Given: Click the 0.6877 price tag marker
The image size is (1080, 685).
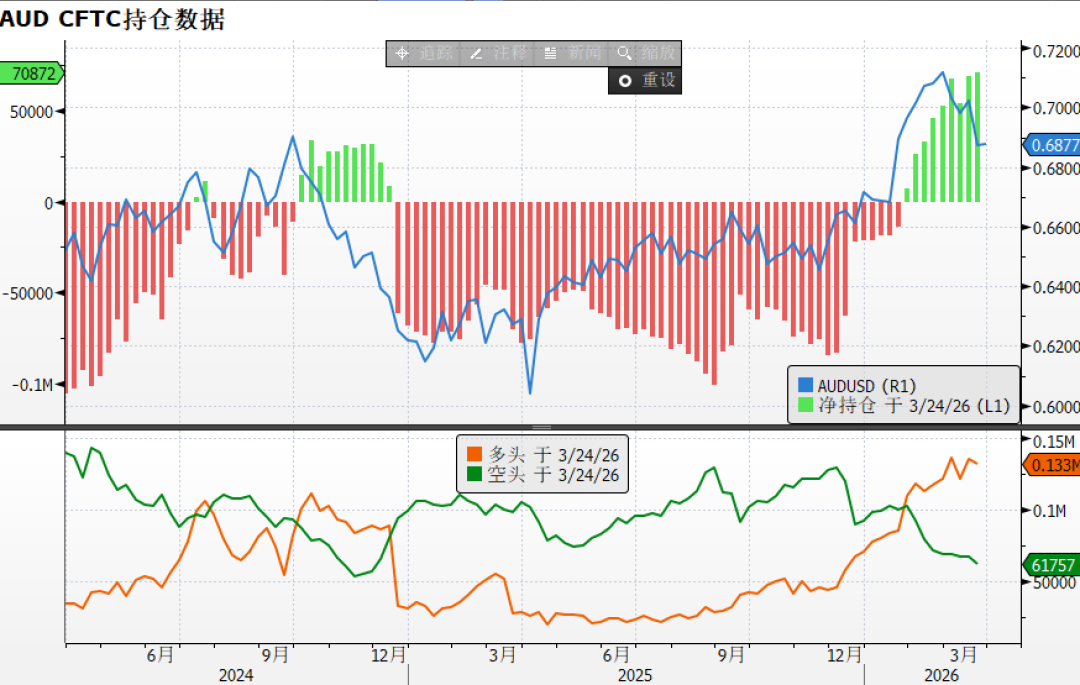Looking at the screenshot, I should (x=1054, y=146).
